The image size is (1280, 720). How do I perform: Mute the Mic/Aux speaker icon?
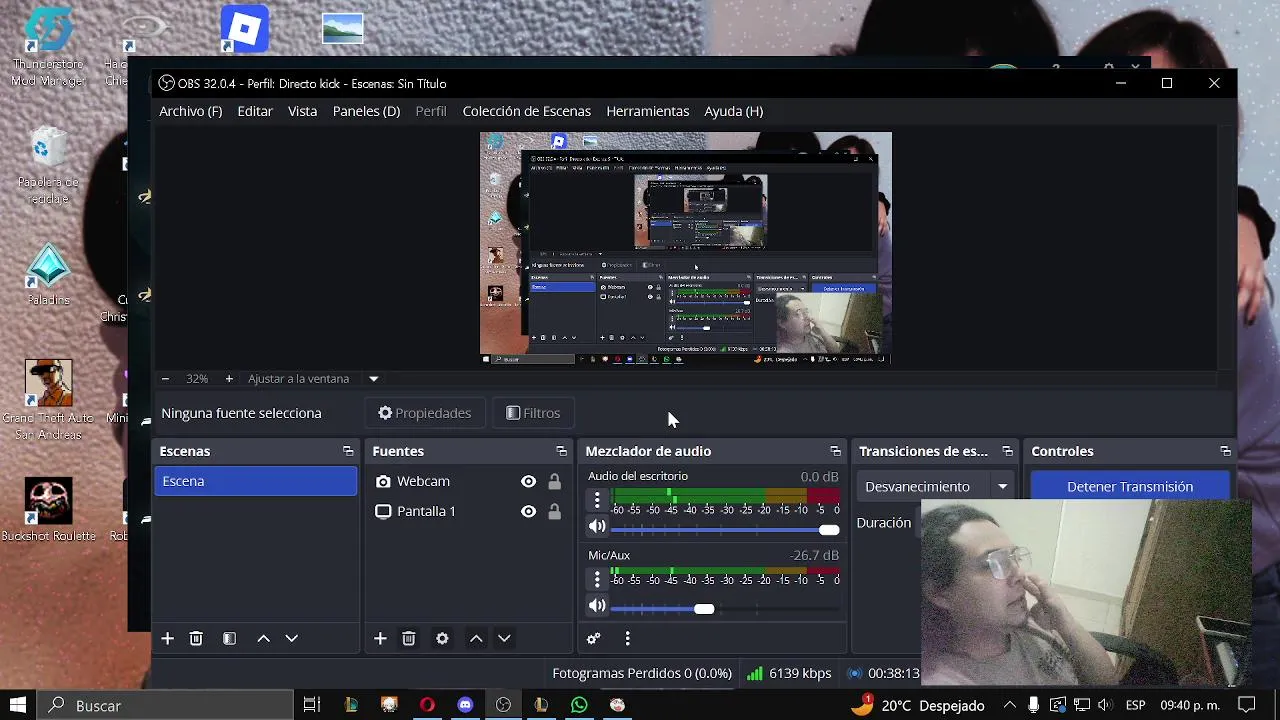coord(597,605)
